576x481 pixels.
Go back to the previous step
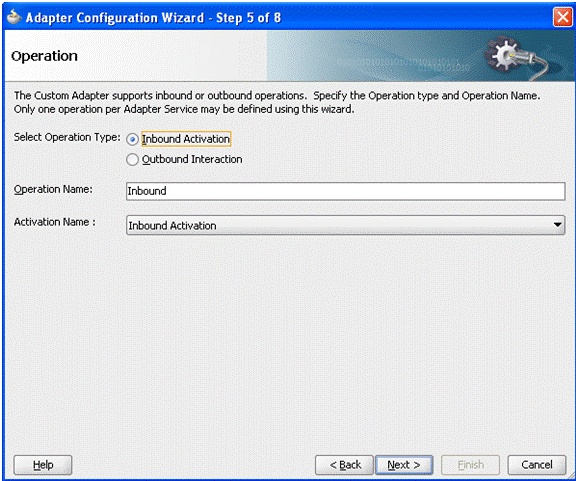click(344, 465)
